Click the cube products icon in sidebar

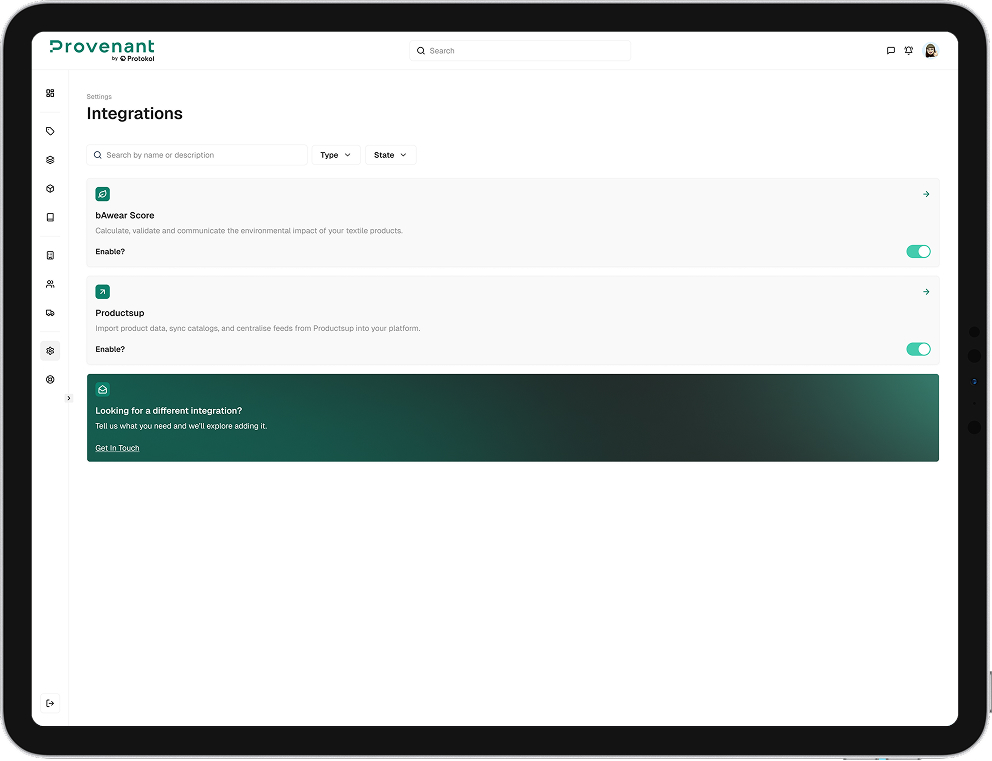[x=50, y=188]
